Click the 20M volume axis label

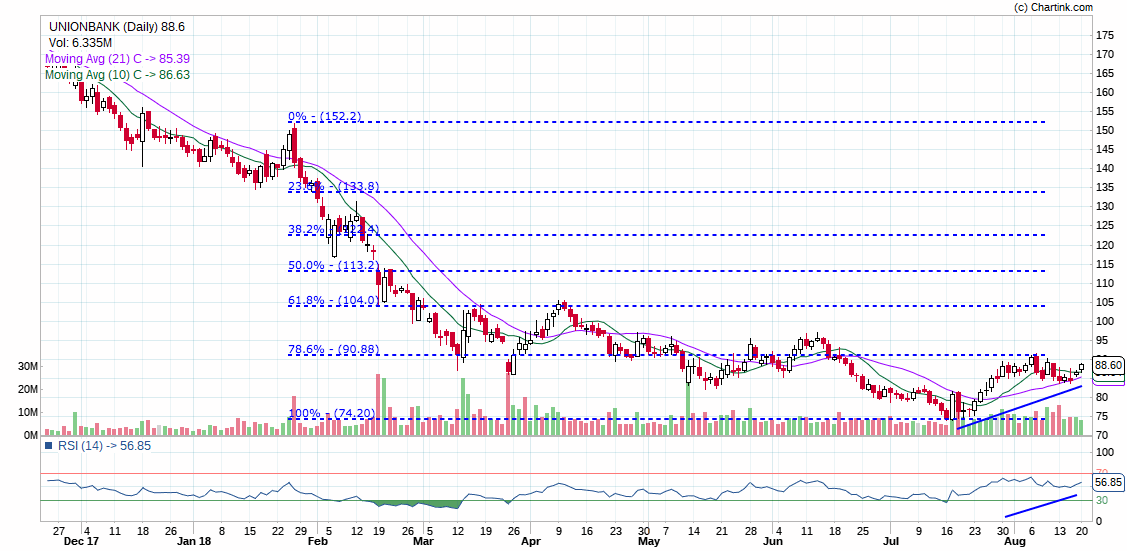tap(27, 389)
